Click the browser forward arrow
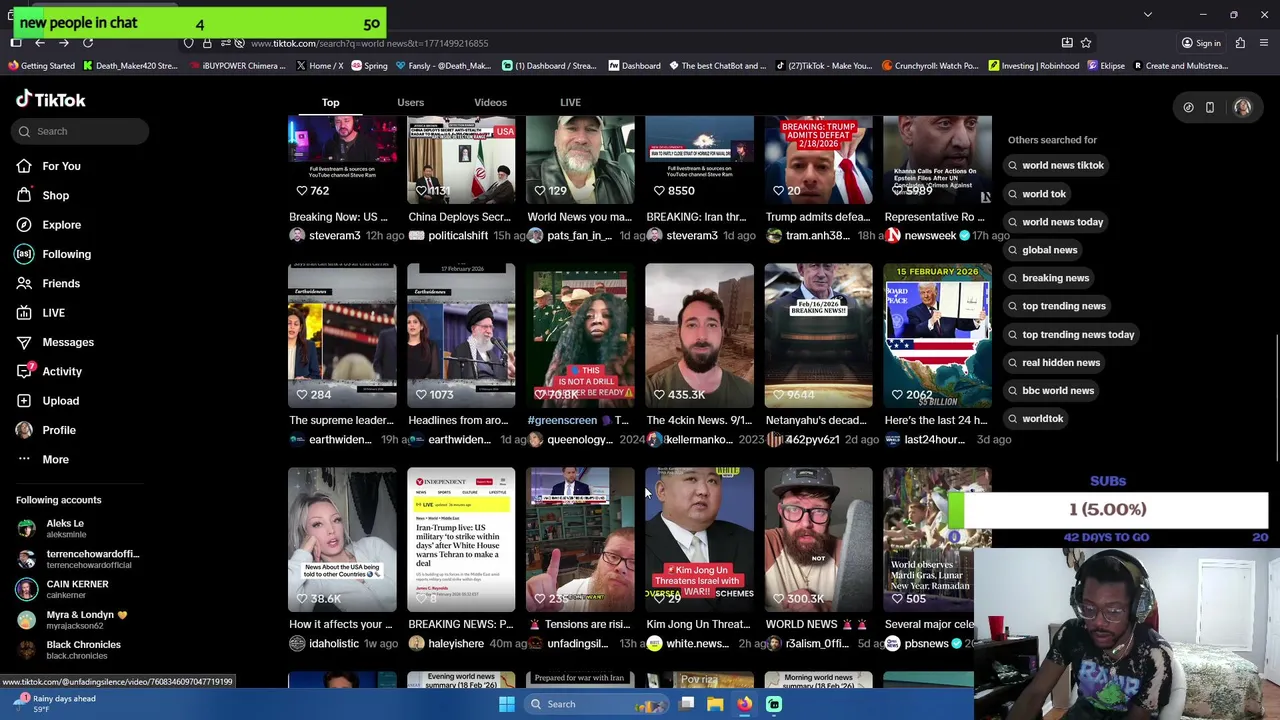Image resolution: width=1280 pixels, height=720 pixels. 64,43
